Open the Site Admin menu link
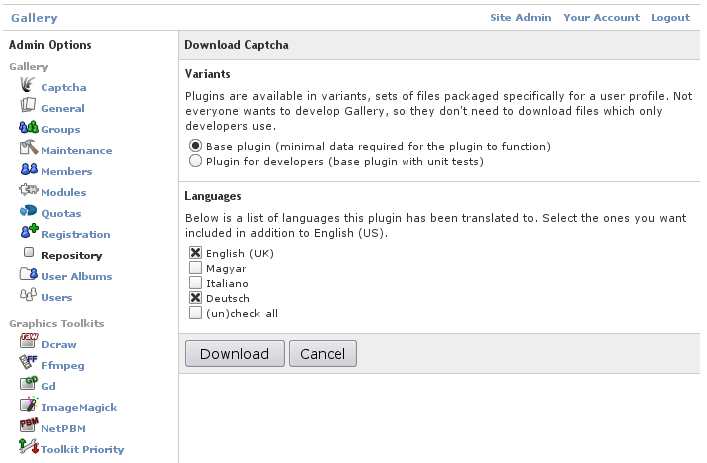This screenshot has height=463, width=707. (x=521, y=18)
